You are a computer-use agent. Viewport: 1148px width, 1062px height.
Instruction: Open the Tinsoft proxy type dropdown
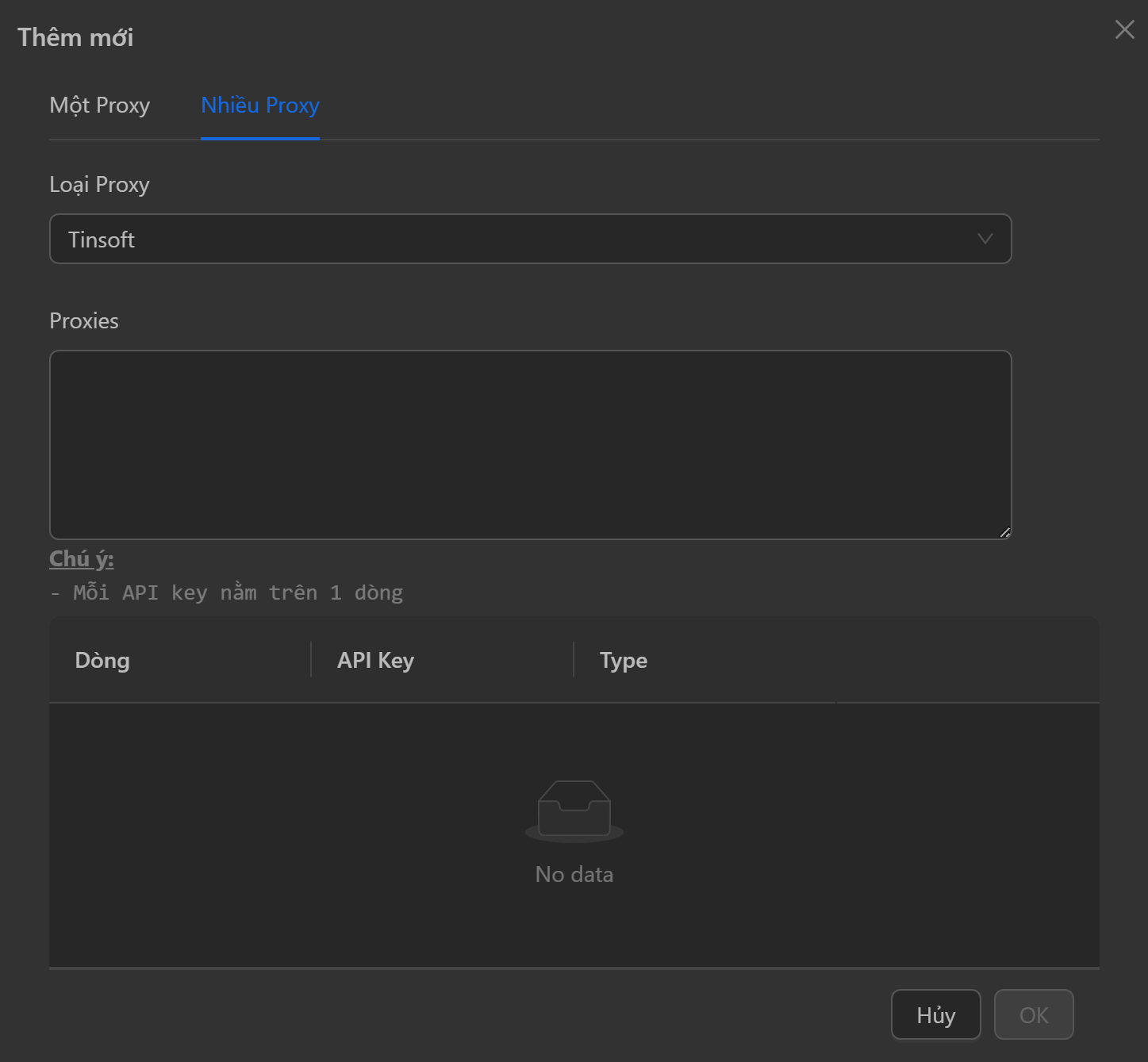point(529,239)
